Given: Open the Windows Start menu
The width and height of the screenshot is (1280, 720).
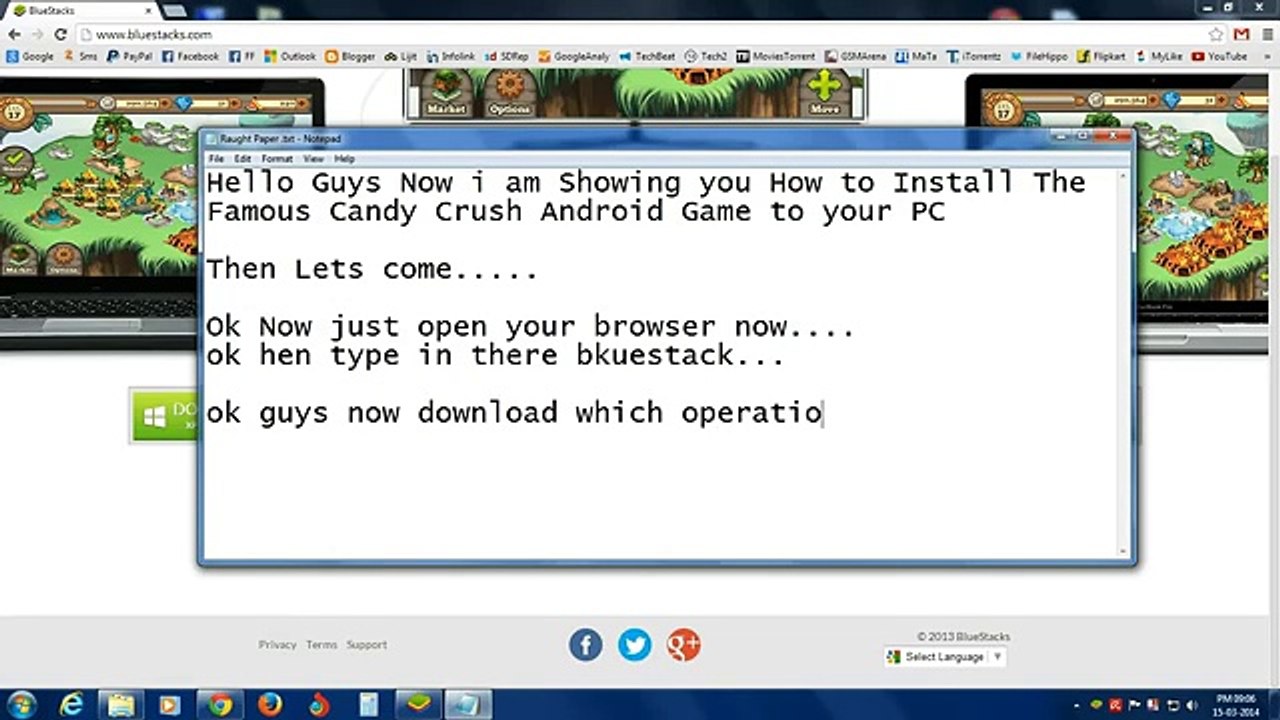Looking at the screenshot, I should (21, 704).
